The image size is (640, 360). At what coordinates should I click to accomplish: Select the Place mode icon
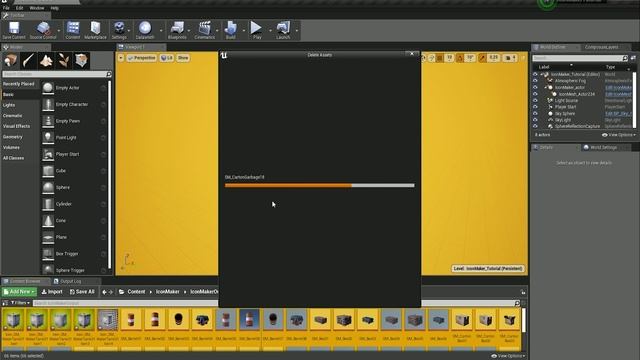[x=11, y=60]
